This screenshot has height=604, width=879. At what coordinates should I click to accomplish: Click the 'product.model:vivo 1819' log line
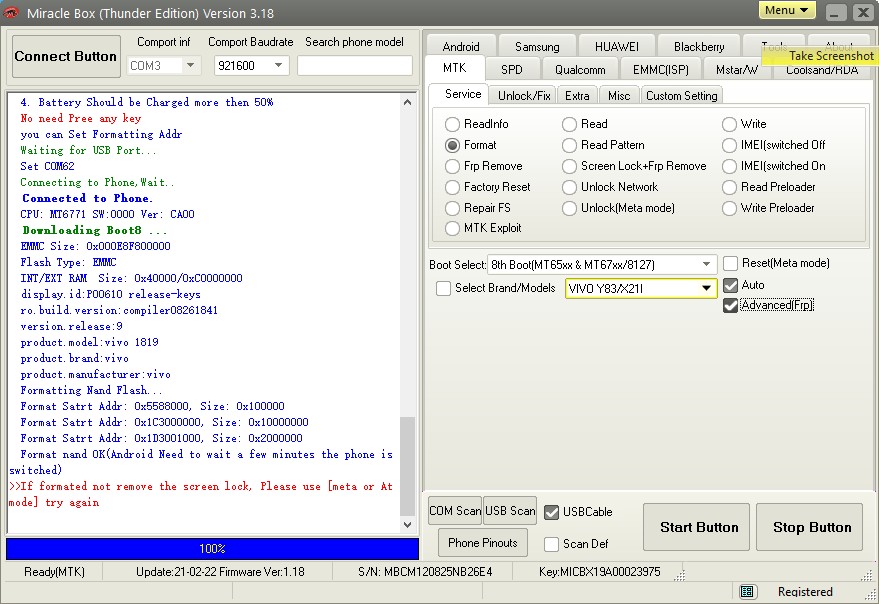[90, 342]
